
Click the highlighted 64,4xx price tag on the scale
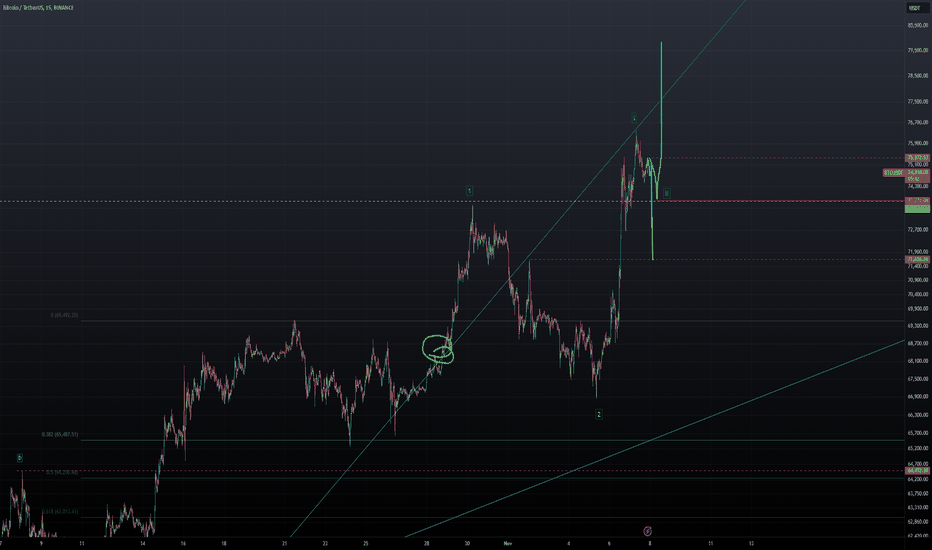pyautogui.click(x=918, y=471)
